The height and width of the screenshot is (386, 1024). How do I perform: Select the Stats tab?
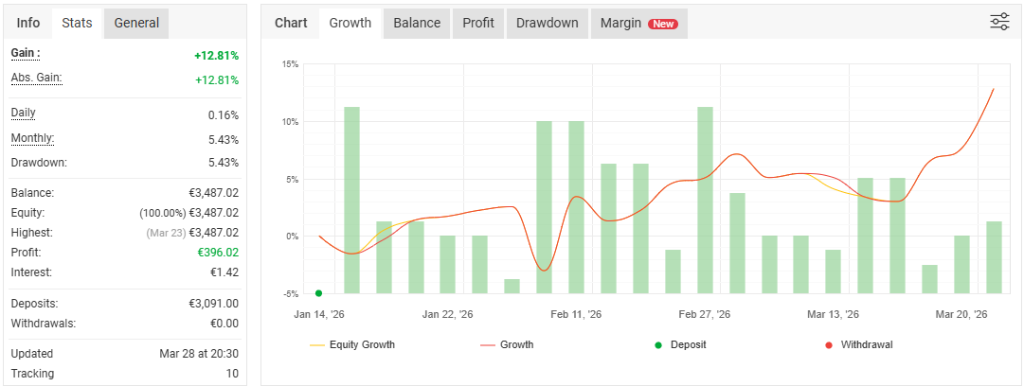pos(77,23)
